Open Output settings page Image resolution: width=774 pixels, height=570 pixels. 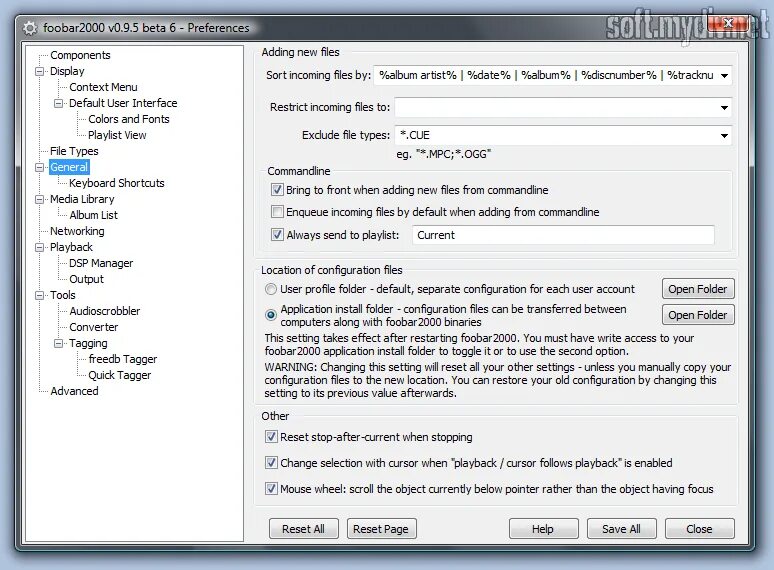click(86, 279)
